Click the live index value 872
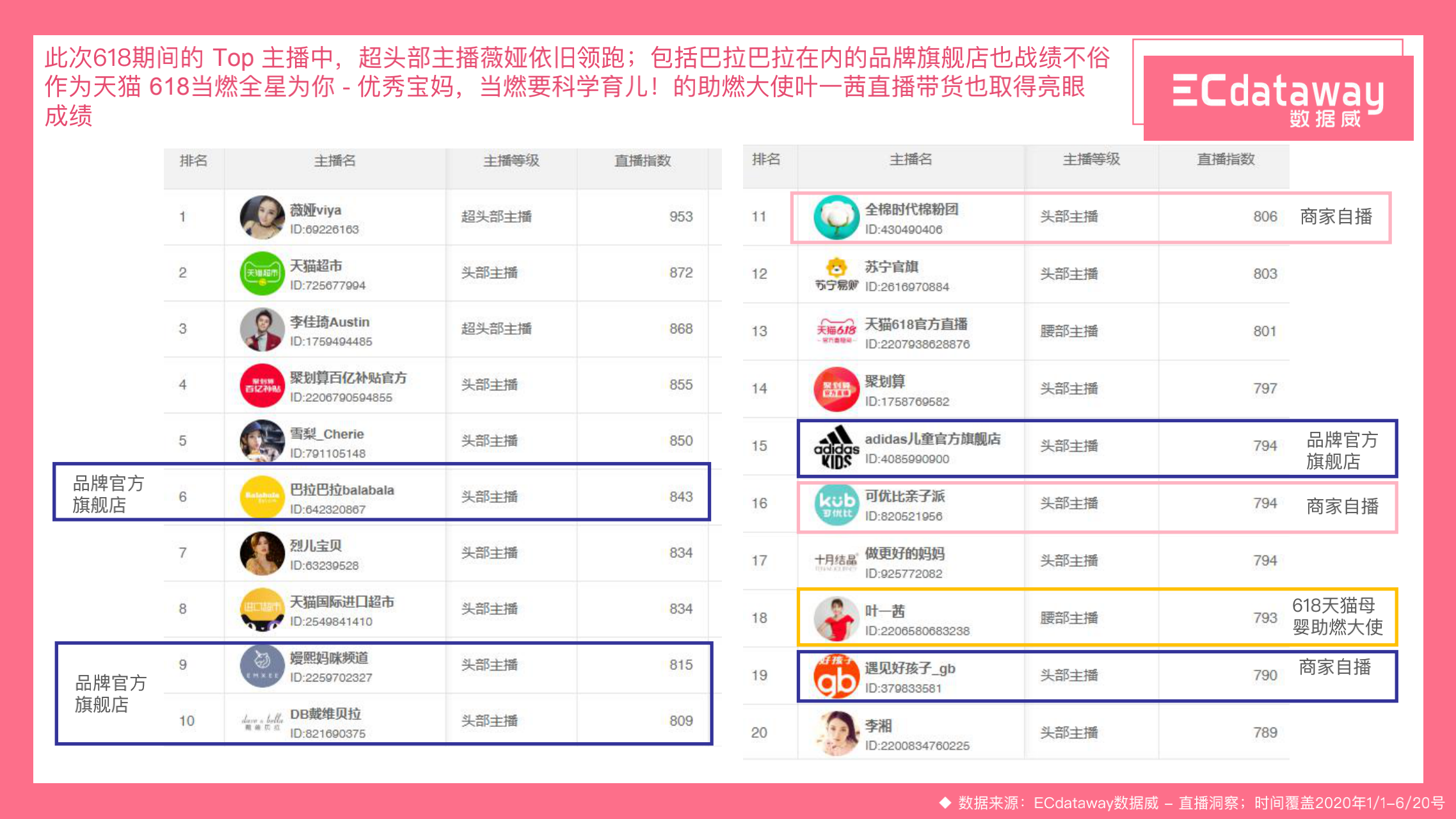This screenshot has width=1456, height=819. (x=681, y=273)
